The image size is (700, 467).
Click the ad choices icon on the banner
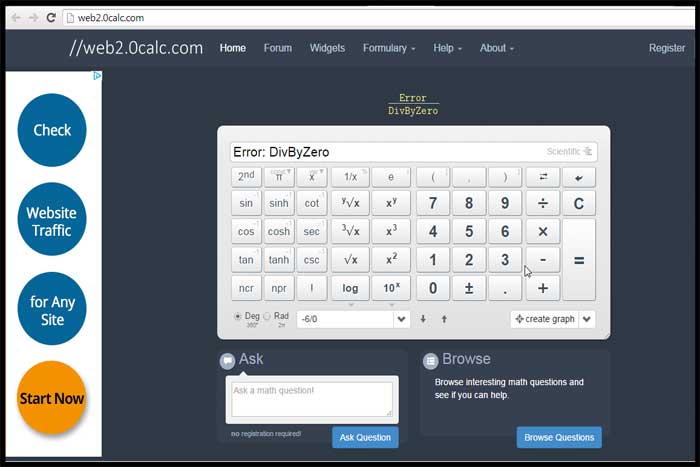(x=97, y=76)
